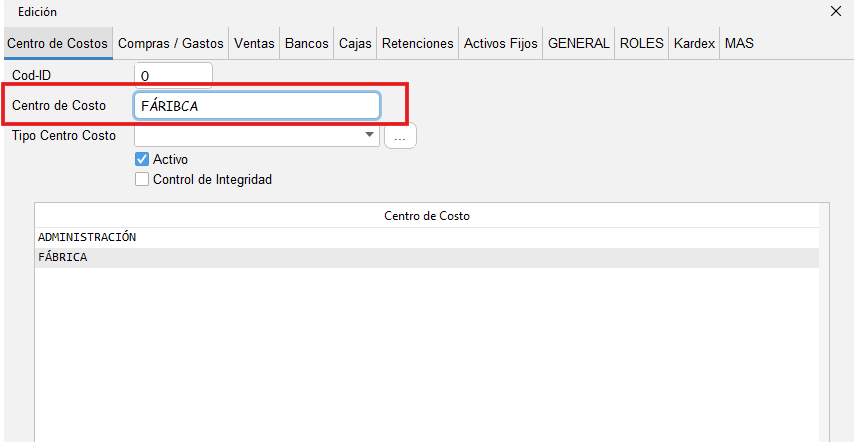Select the Bancos tab
The height and width of the screenshot is (442, 854).
point(306,44)
